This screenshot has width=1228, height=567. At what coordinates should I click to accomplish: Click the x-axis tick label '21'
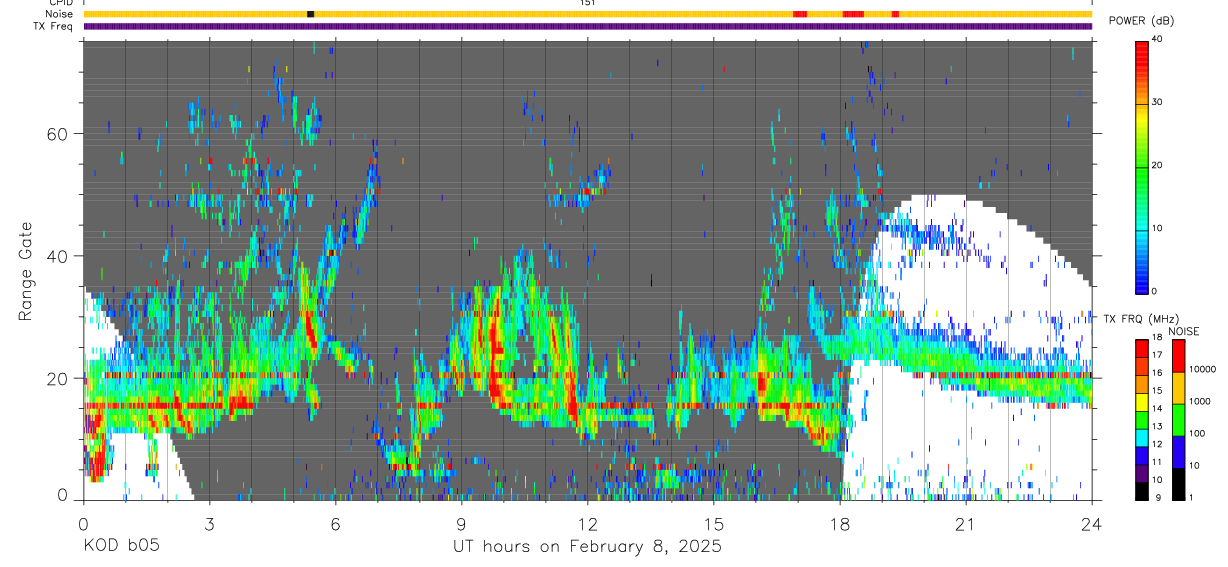pyautogui.click(x=965, y=523)
